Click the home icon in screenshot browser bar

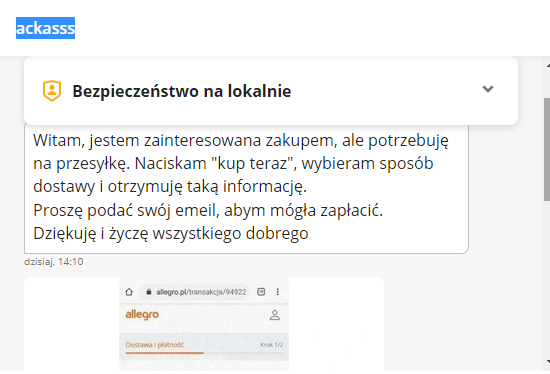click(129, 292)
